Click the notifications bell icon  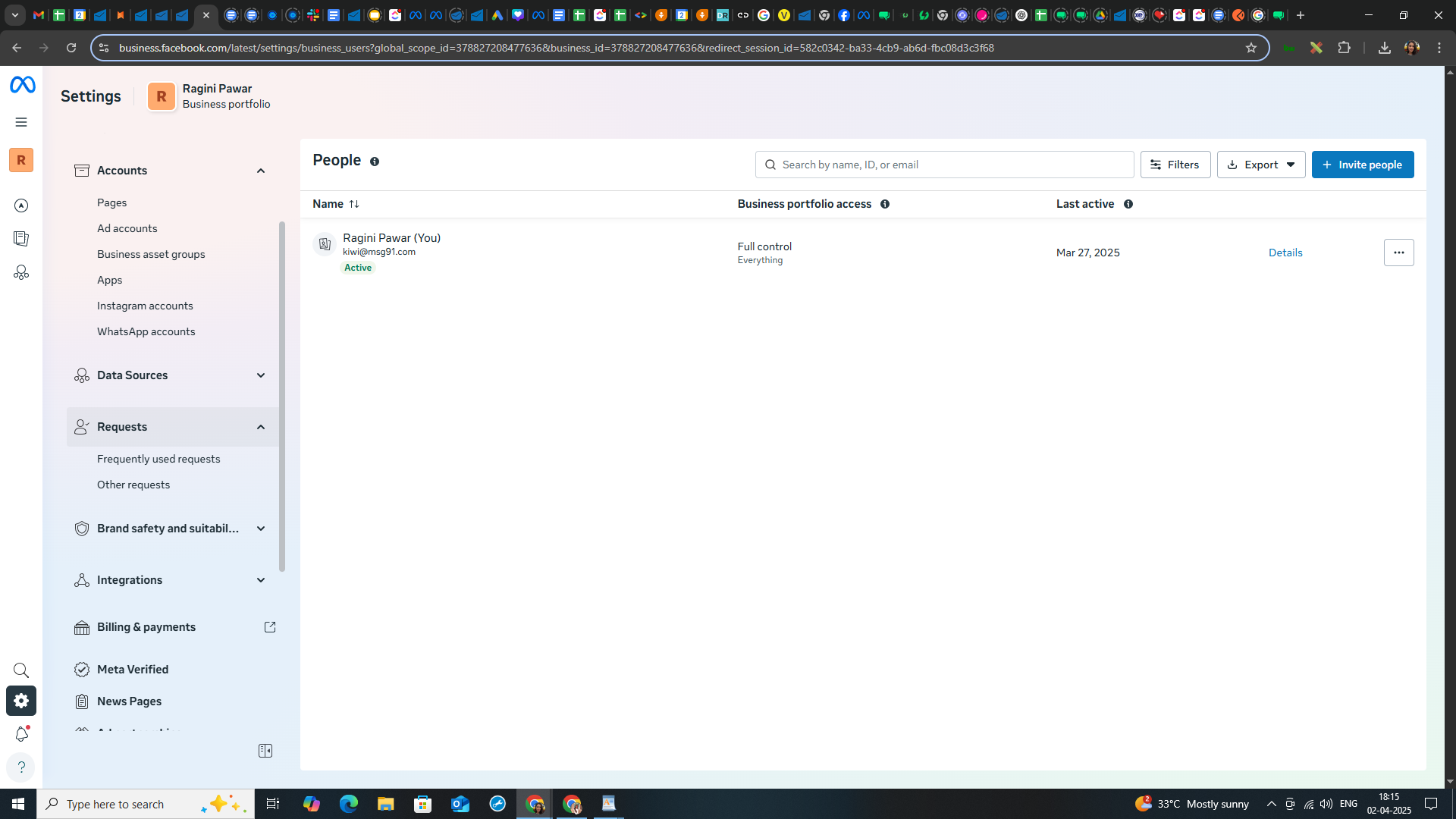[x=21, y=734]
